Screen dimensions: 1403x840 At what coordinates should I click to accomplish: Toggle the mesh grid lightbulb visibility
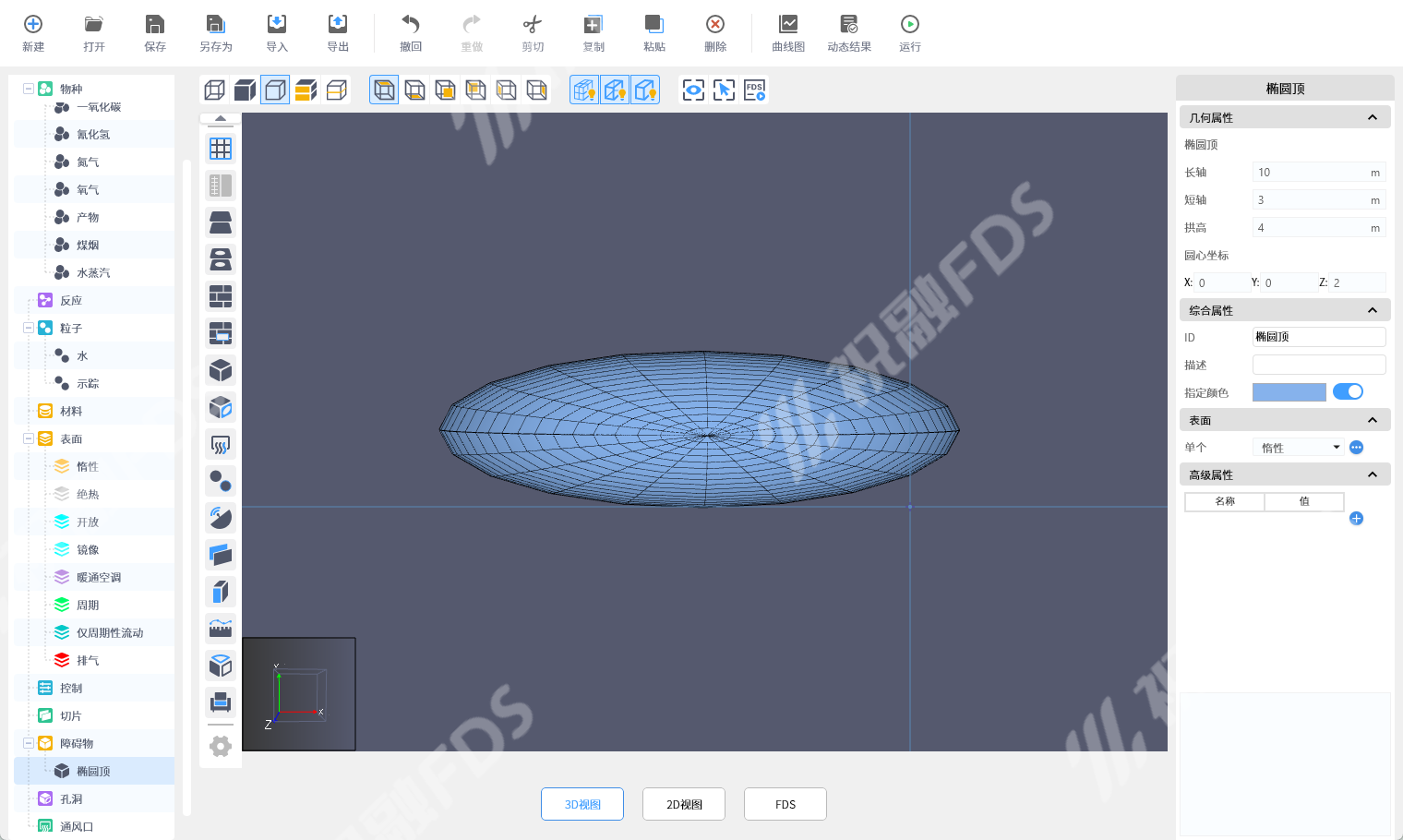(x=584, y=90)
